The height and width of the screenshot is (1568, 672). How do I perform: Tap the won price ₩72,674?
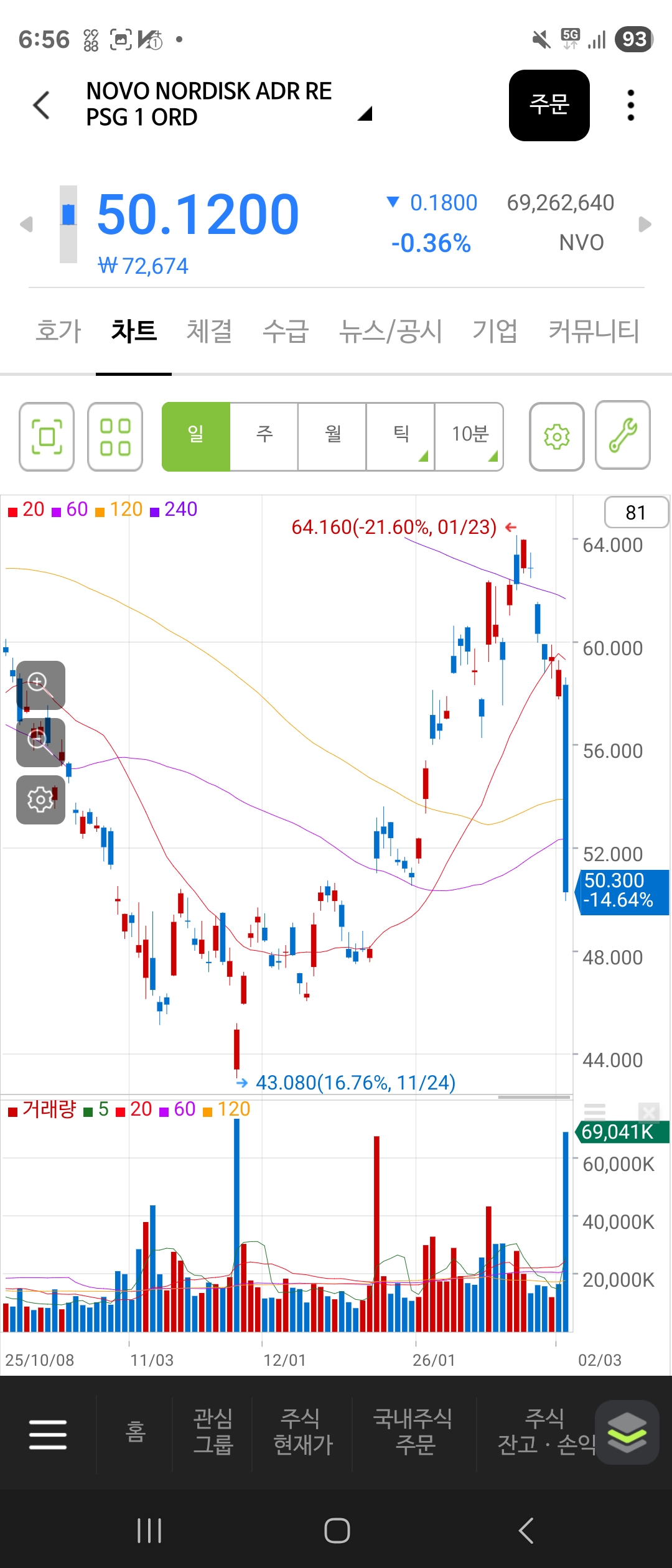coord(143,266)
